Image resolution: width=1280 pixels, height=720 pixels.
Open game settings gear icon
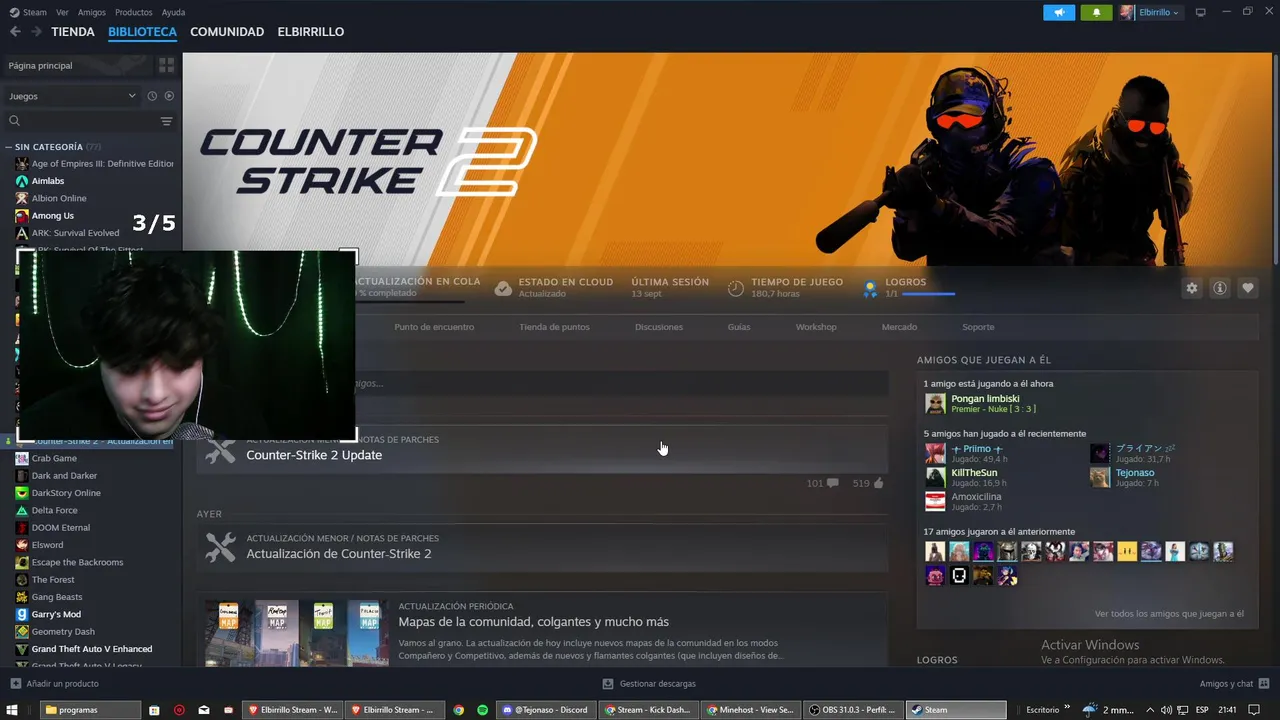tap(1192, 288)
